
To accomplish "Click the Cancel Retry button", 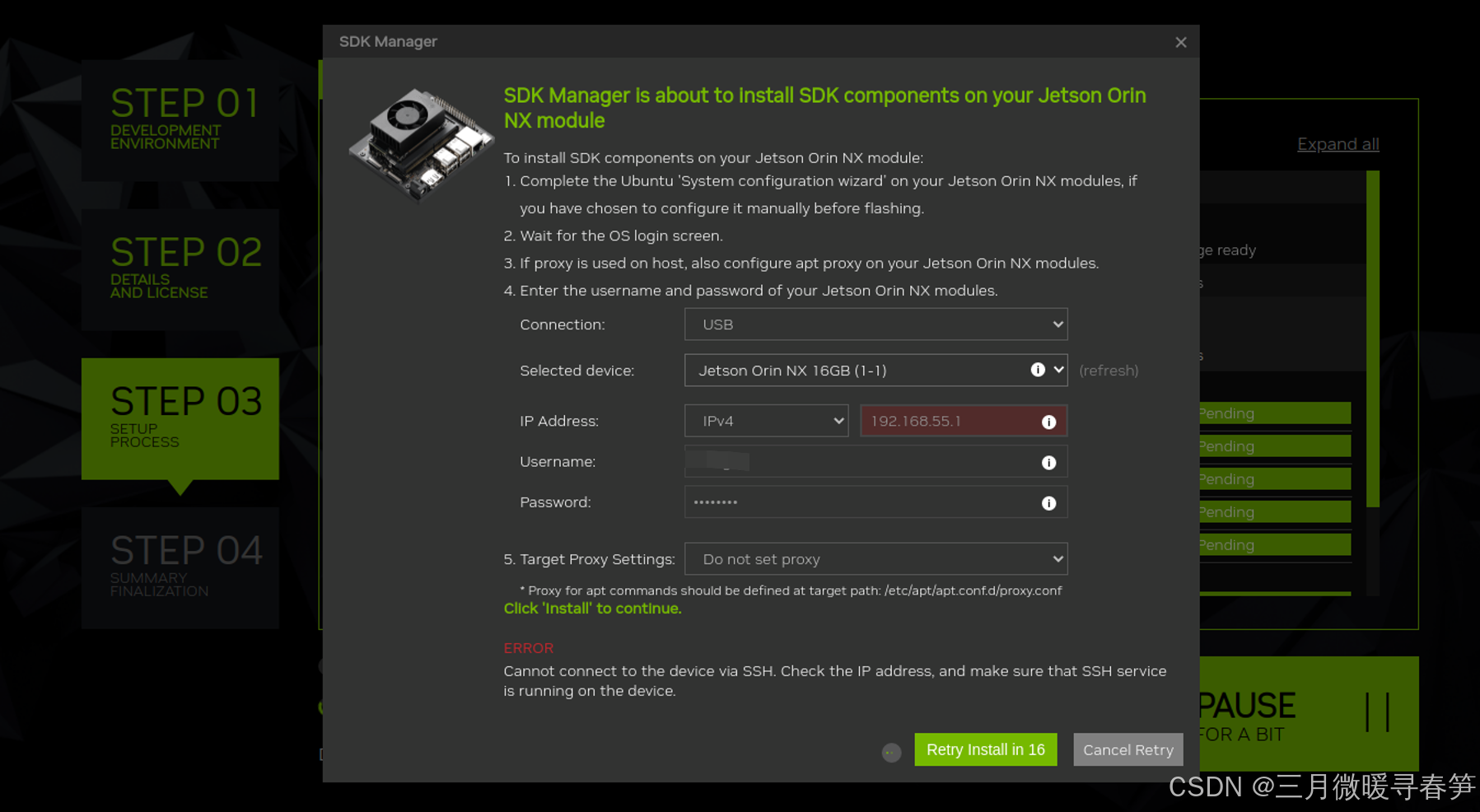I will click(1128, 749).
